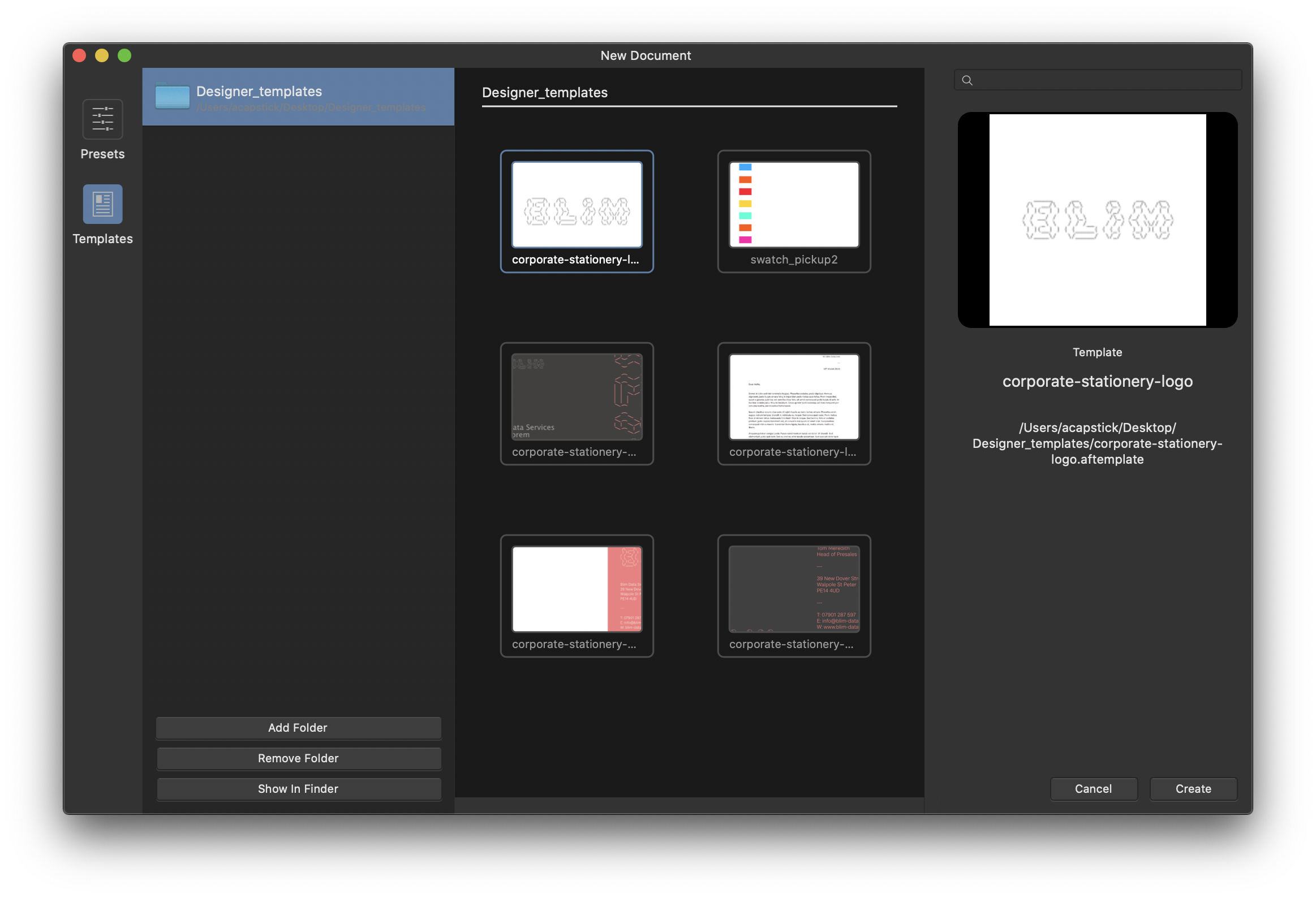Click the search icon in top right

tap(967, 80)
